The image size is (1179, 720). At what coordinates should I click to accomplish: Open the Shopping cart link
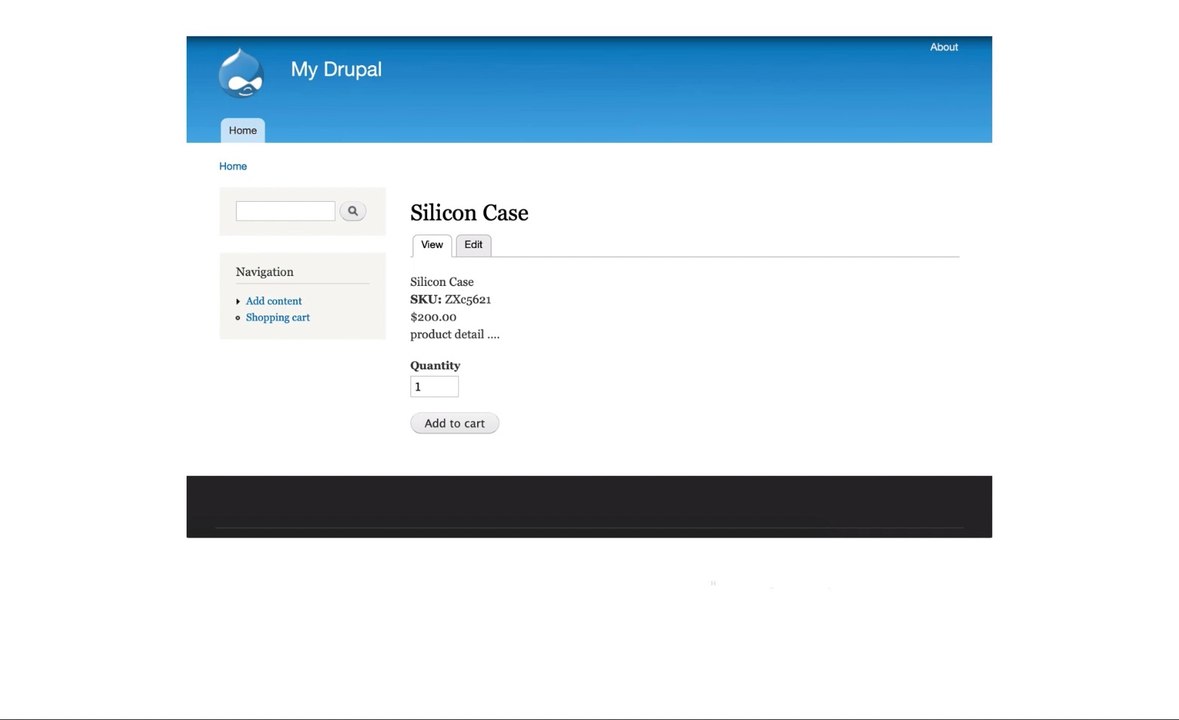[277, 317]
